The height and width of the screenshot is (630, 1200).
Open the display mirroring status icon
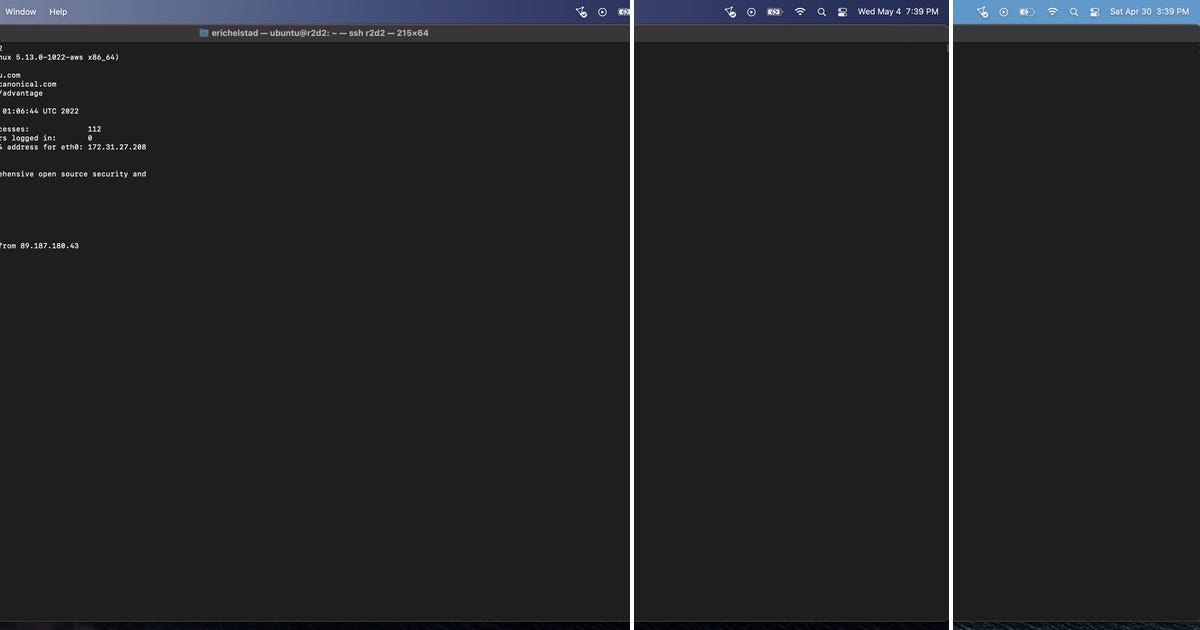(842, 11)
